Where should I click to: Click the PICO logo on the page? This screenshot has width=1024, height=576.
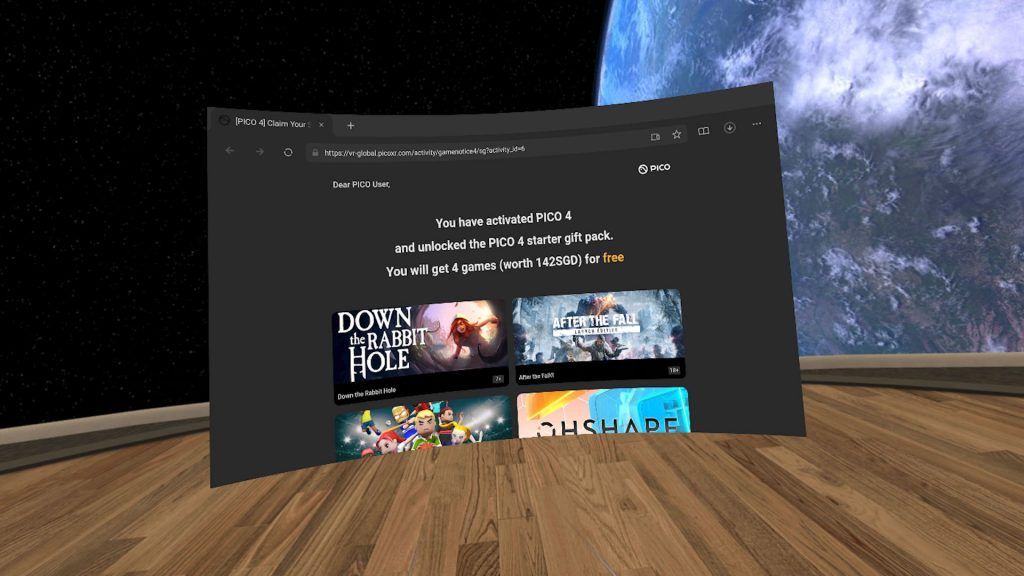(x=654, y=168)
